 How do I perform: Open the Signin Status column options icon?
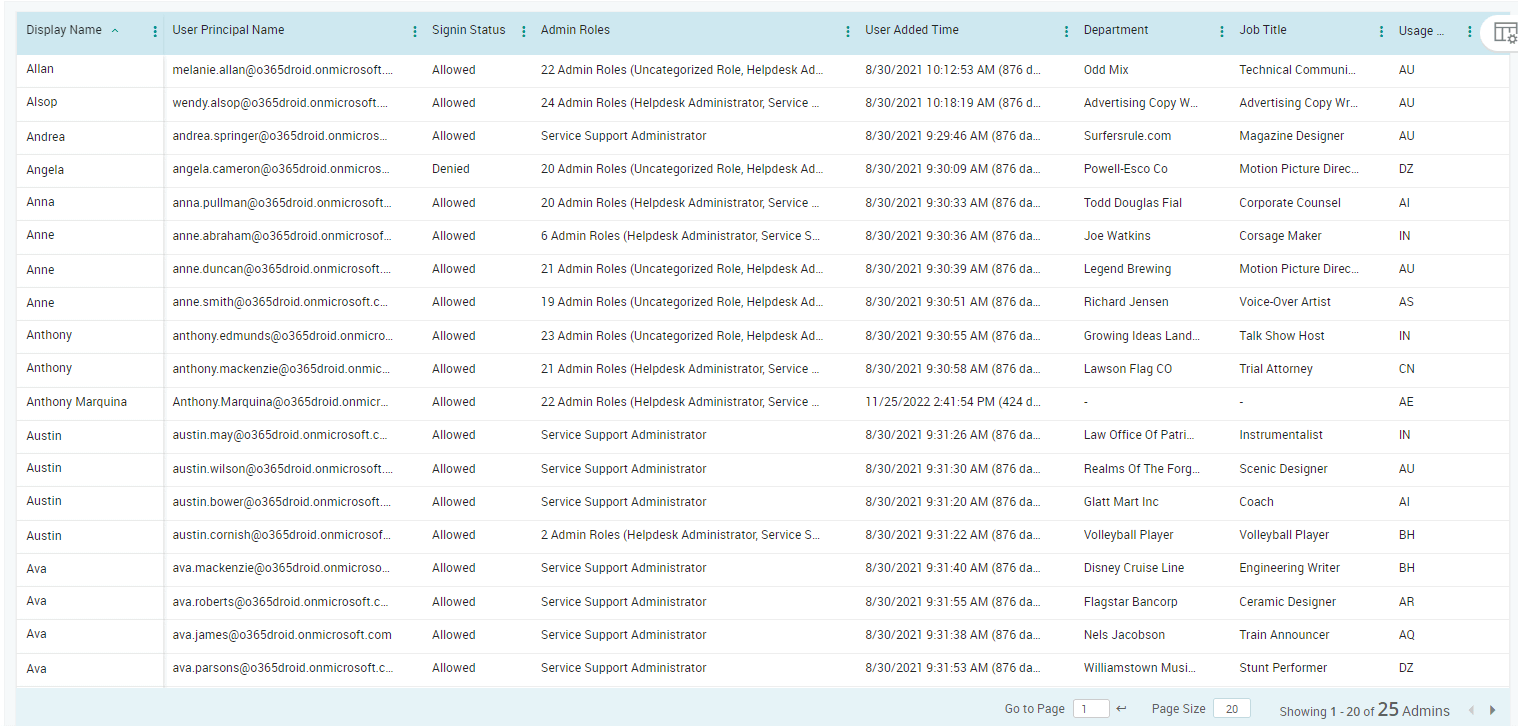[x=523, y=30]
